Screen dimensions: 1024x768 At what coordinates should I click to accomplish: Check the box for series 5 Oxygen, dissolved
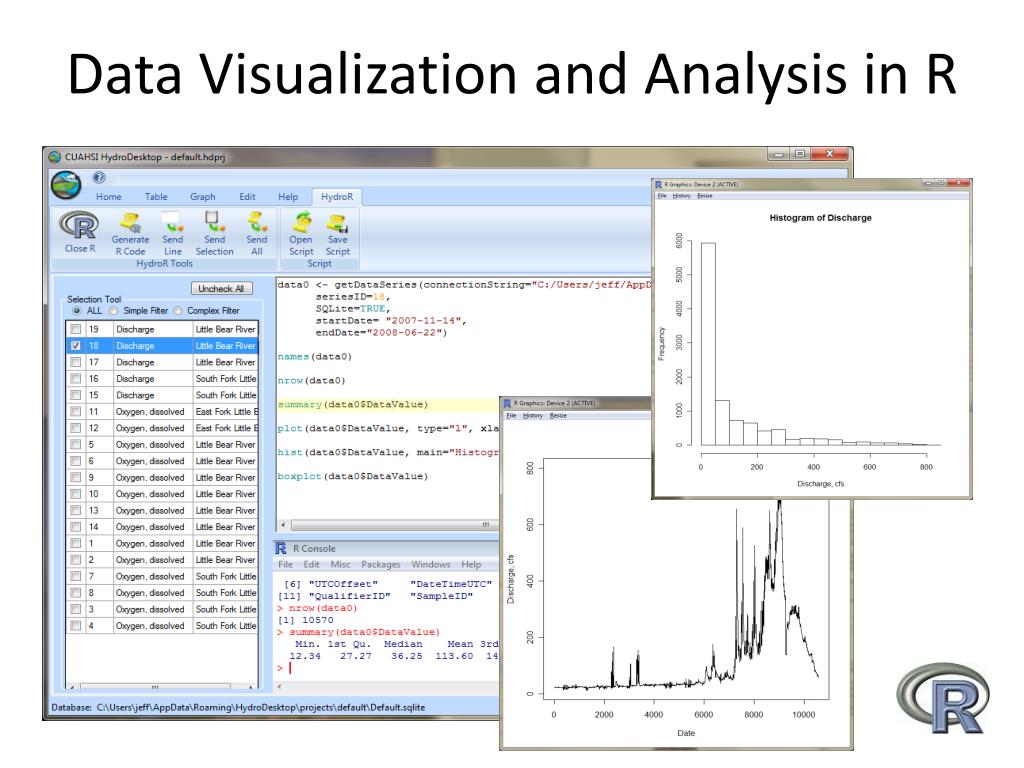(76, 444)
